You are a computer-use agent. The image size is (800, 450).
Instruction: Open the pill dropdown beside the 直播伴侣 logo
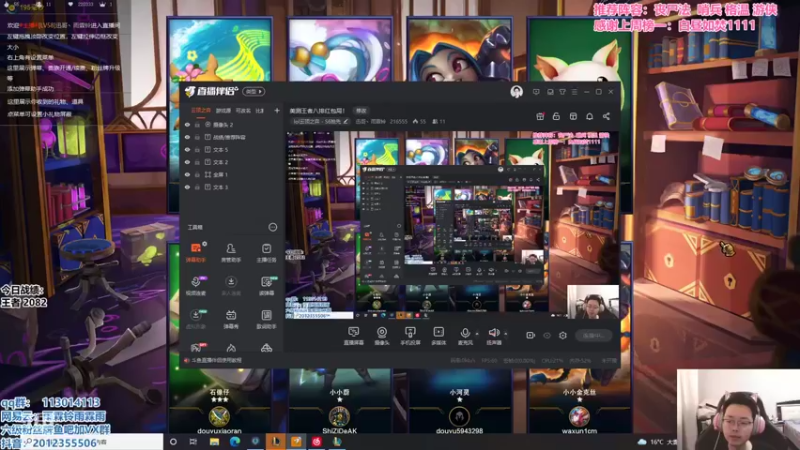254,92
